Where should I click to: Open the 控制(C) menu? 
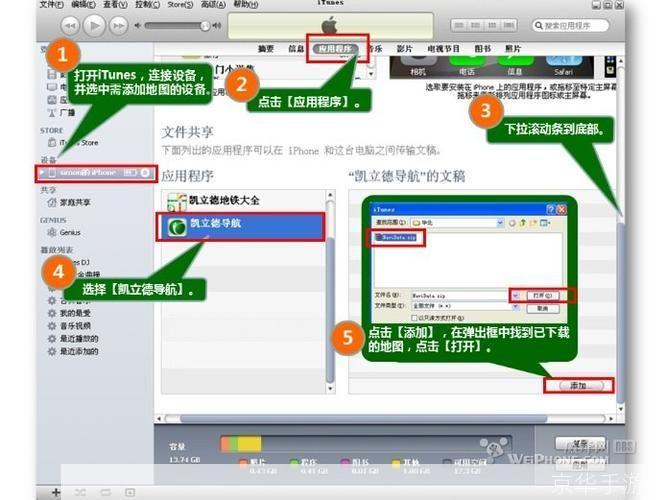point(147,5)
